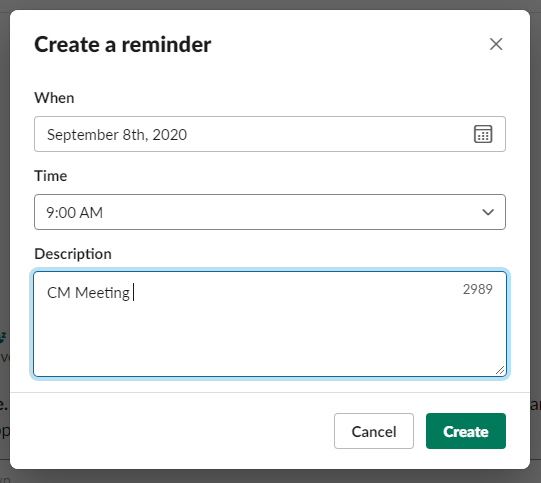Click the When field label
541x483 pixels.
(54, 98)
